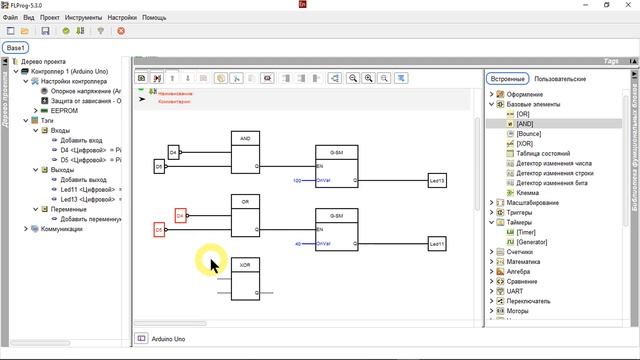Open project with the folder icon
640x360 pixels.
pyautogui.click(x=24, y=31)
